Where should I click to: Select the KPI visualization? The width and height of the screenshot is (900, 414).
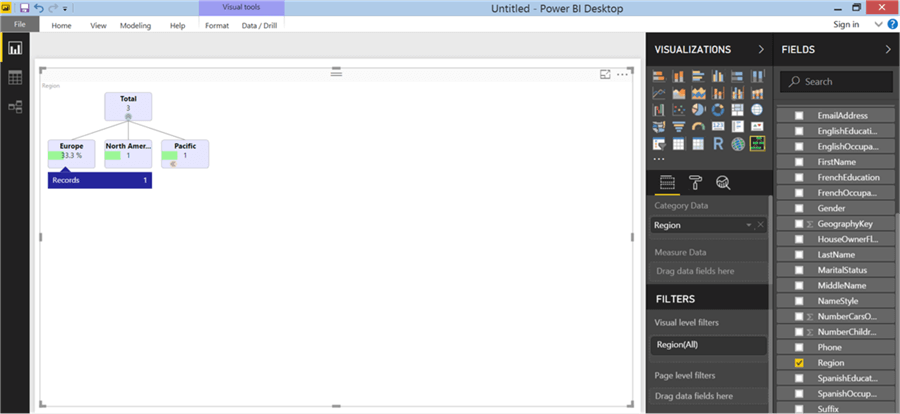coord(757,126)
